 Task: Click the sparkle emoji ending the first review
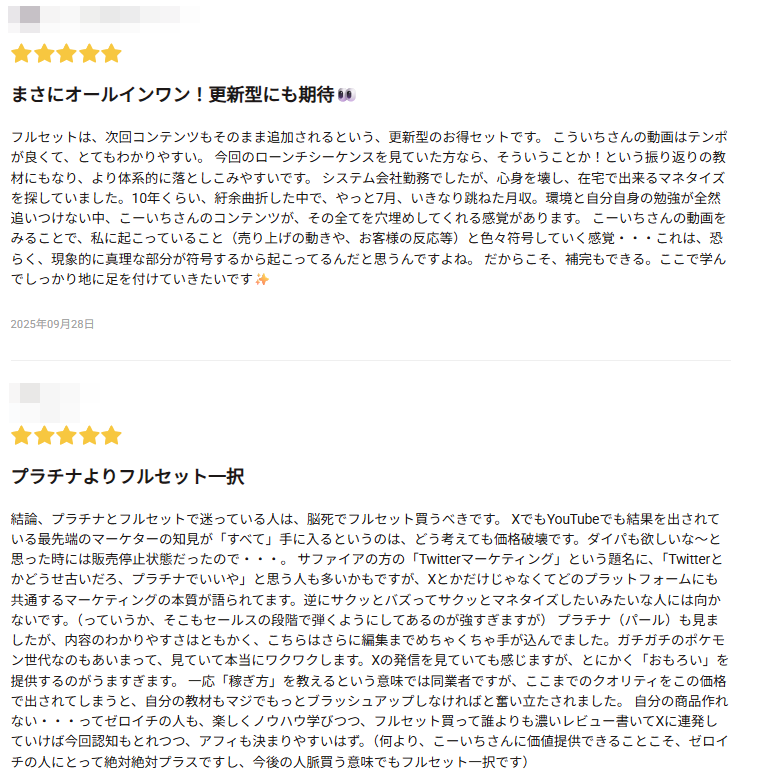(x=262, y=279)
